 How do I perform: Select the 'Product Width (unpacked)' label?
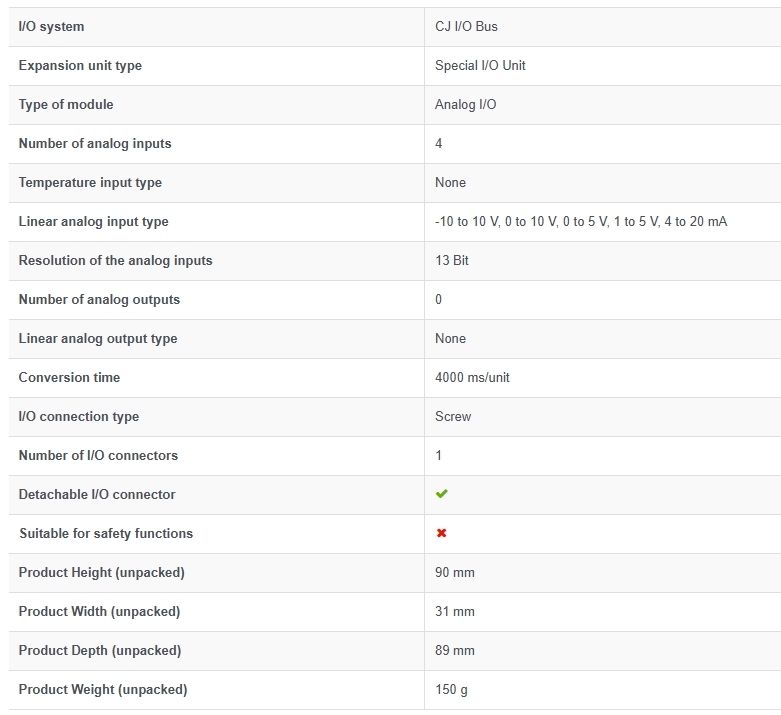[99, 612]
